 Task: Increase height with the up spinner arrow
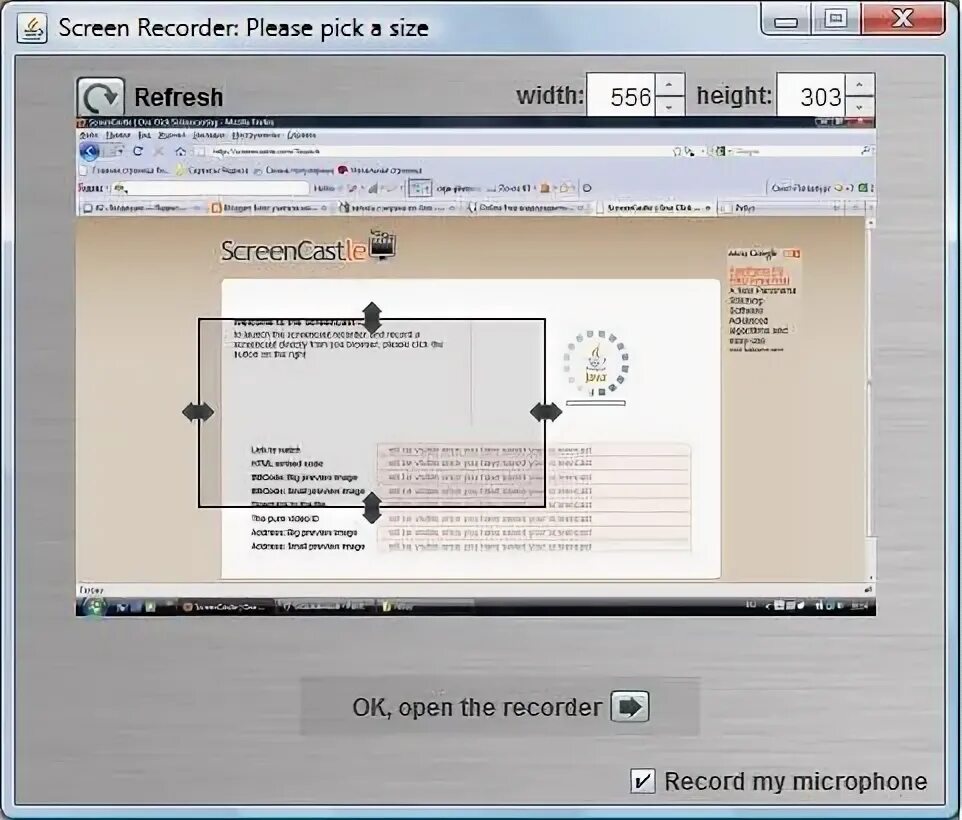[x=860, y=84]
